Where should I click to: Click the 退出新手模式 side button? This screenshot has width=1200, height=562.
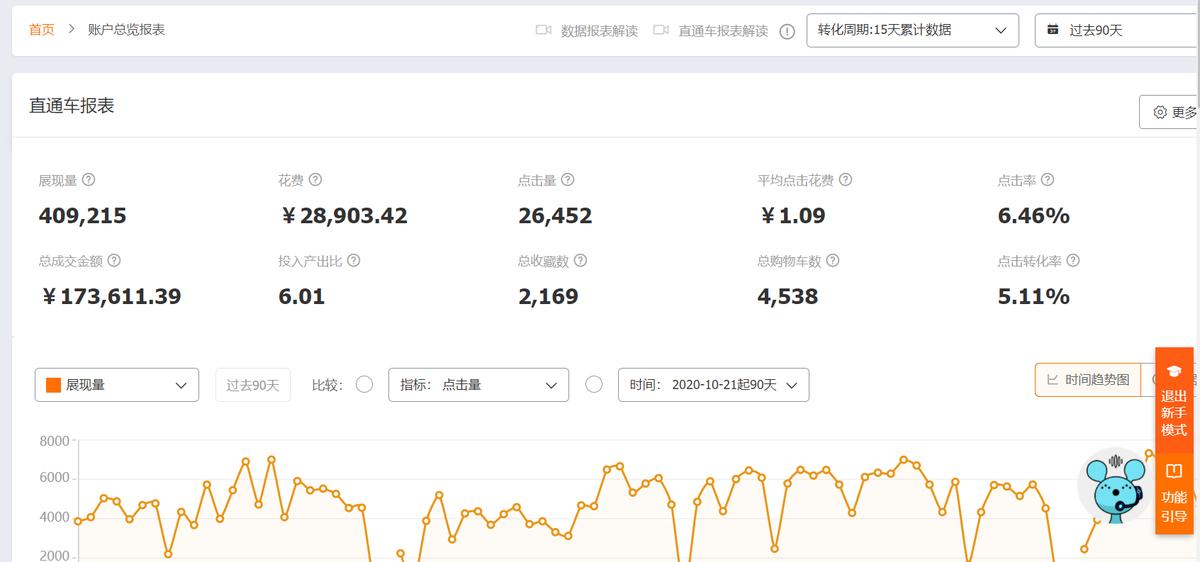click(x=1174, y=400)
